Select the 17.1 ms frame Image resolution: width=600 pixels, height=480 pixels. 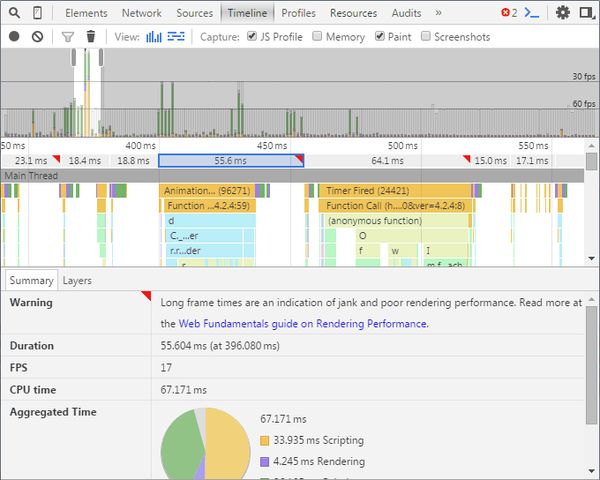pos(532,161)
